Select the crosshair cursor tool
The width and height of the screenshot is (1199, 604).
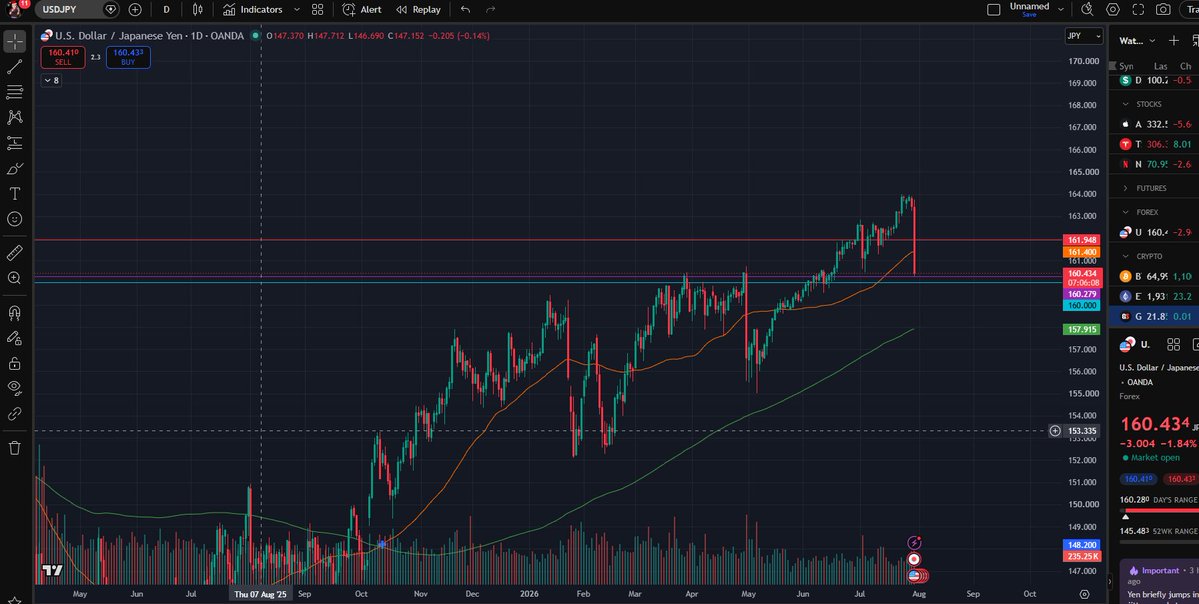15,41
